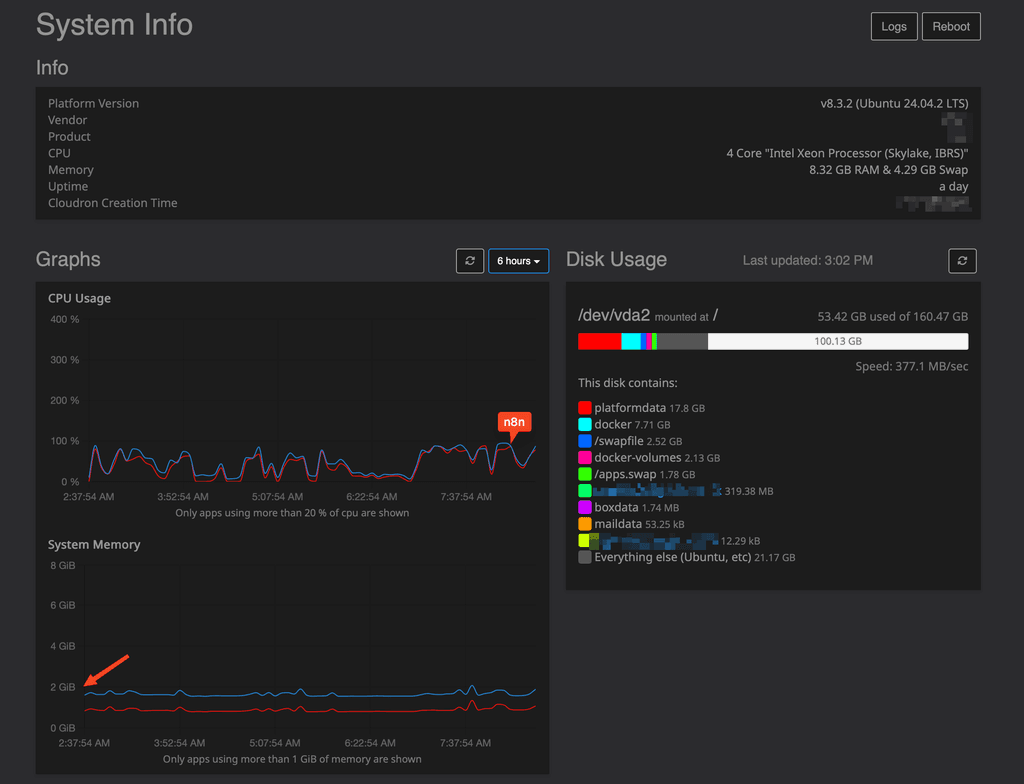Click '8.32 GB RAM & 4.29 GB Swap'
1024x784 pixels.
(x=888, y=170)
